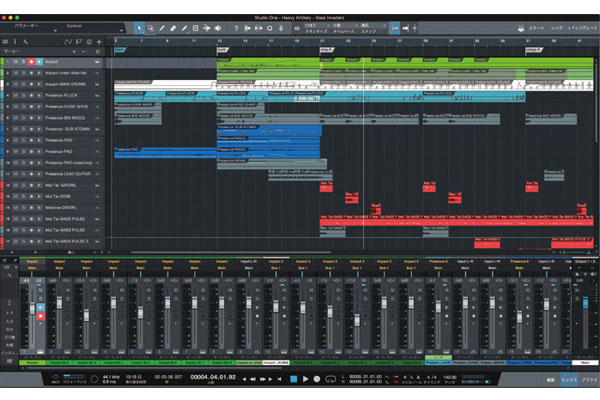
Task: Select the Arrow tool
Action: 139,28
